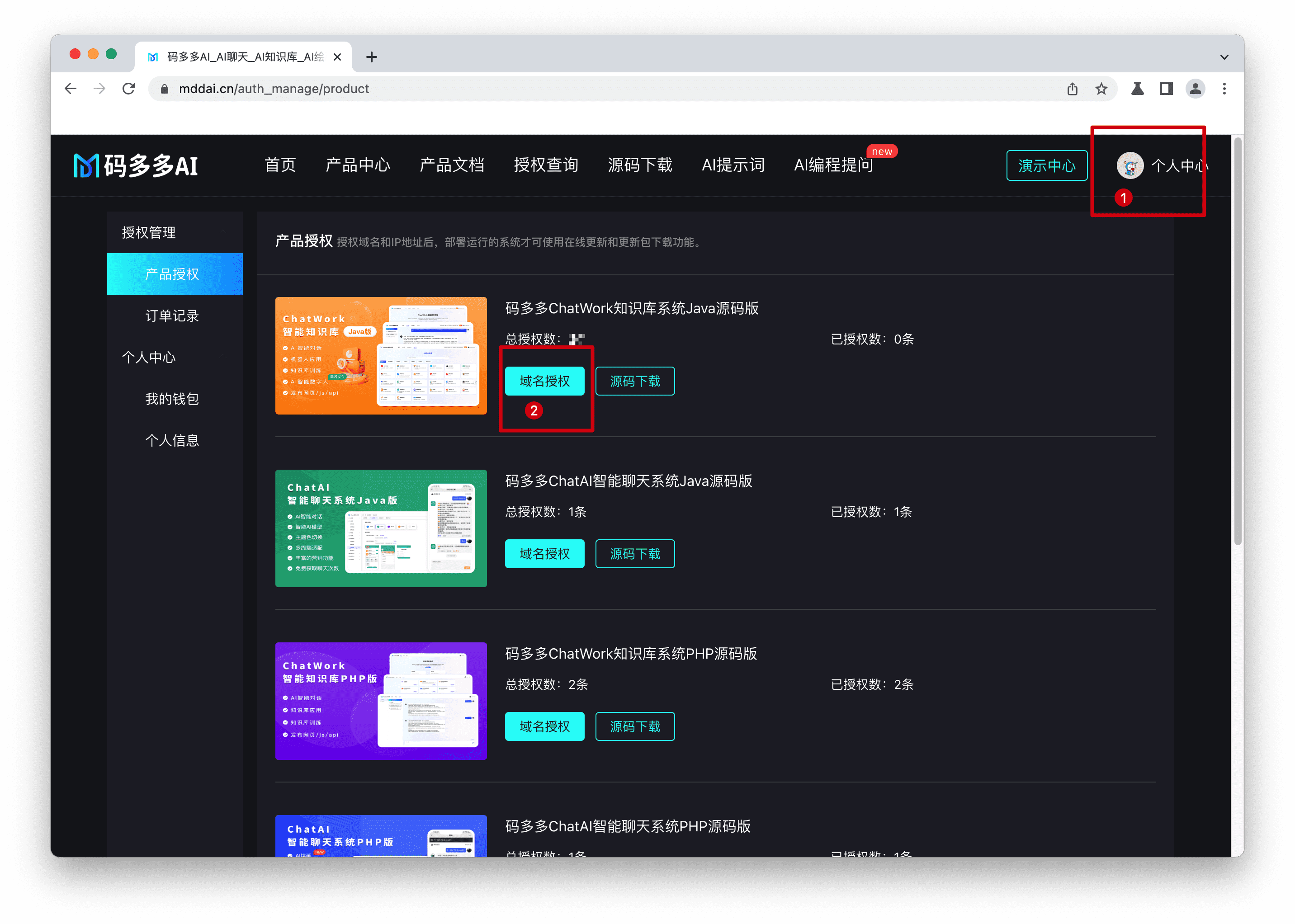
Task: Reload the page with refresh icon
Action: pos(129,89)
